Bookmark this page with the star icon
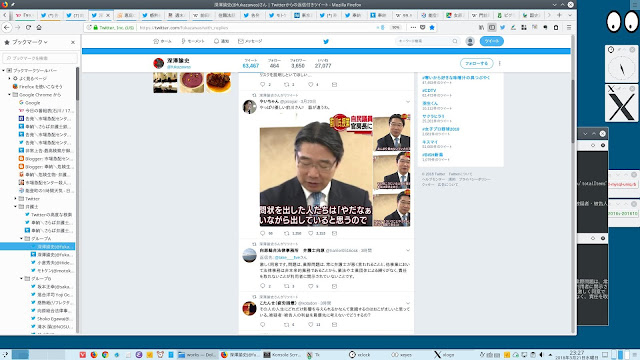 (432, 27)
